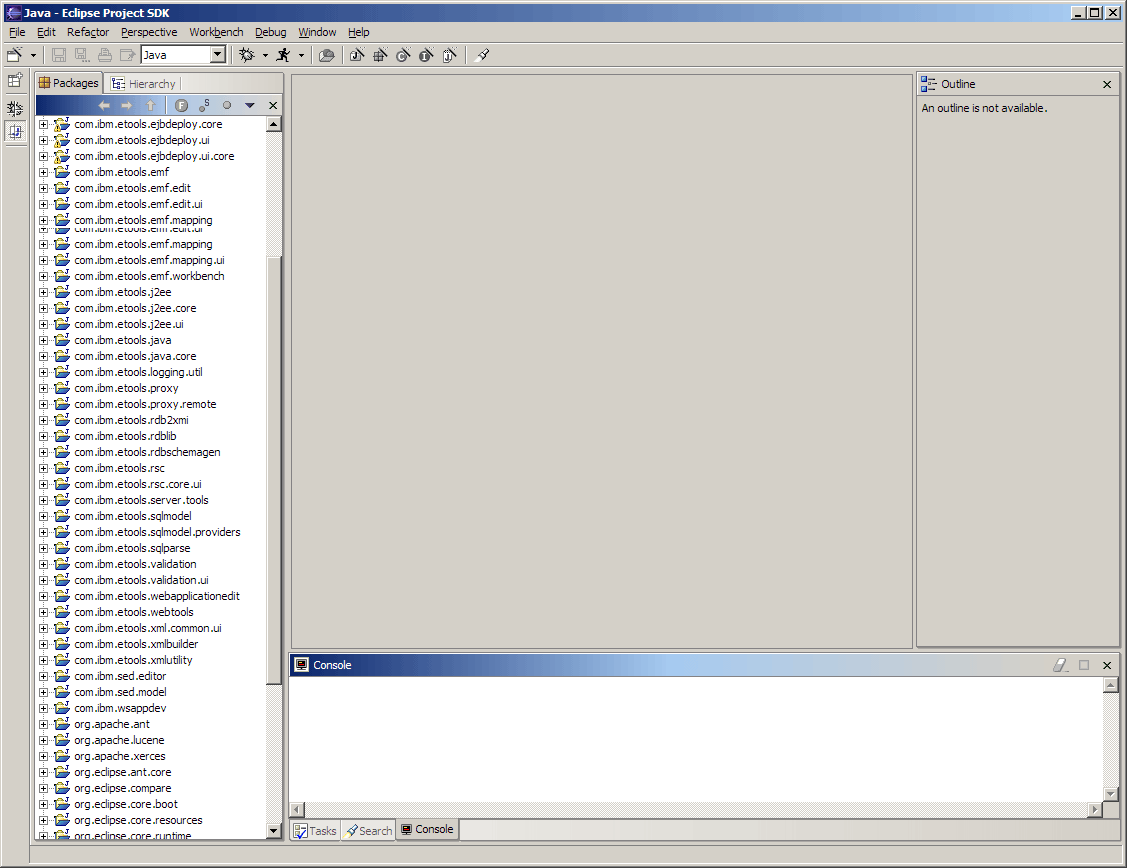Toggle the Show Non-Public Members circle button
The height and width of the screenshot is (868, 1127).
coord(227,106)
